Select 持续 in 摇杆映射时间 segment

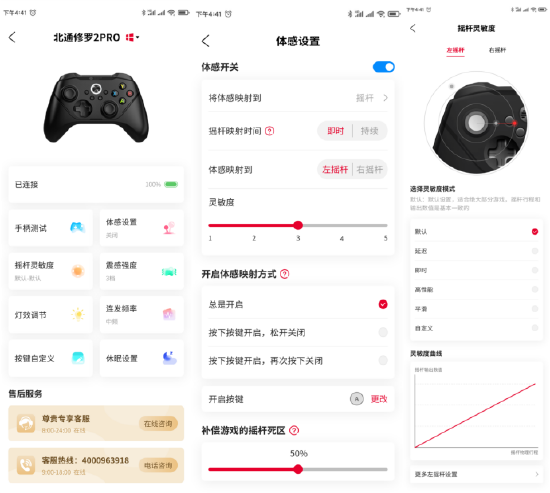(x=369, y=131)
